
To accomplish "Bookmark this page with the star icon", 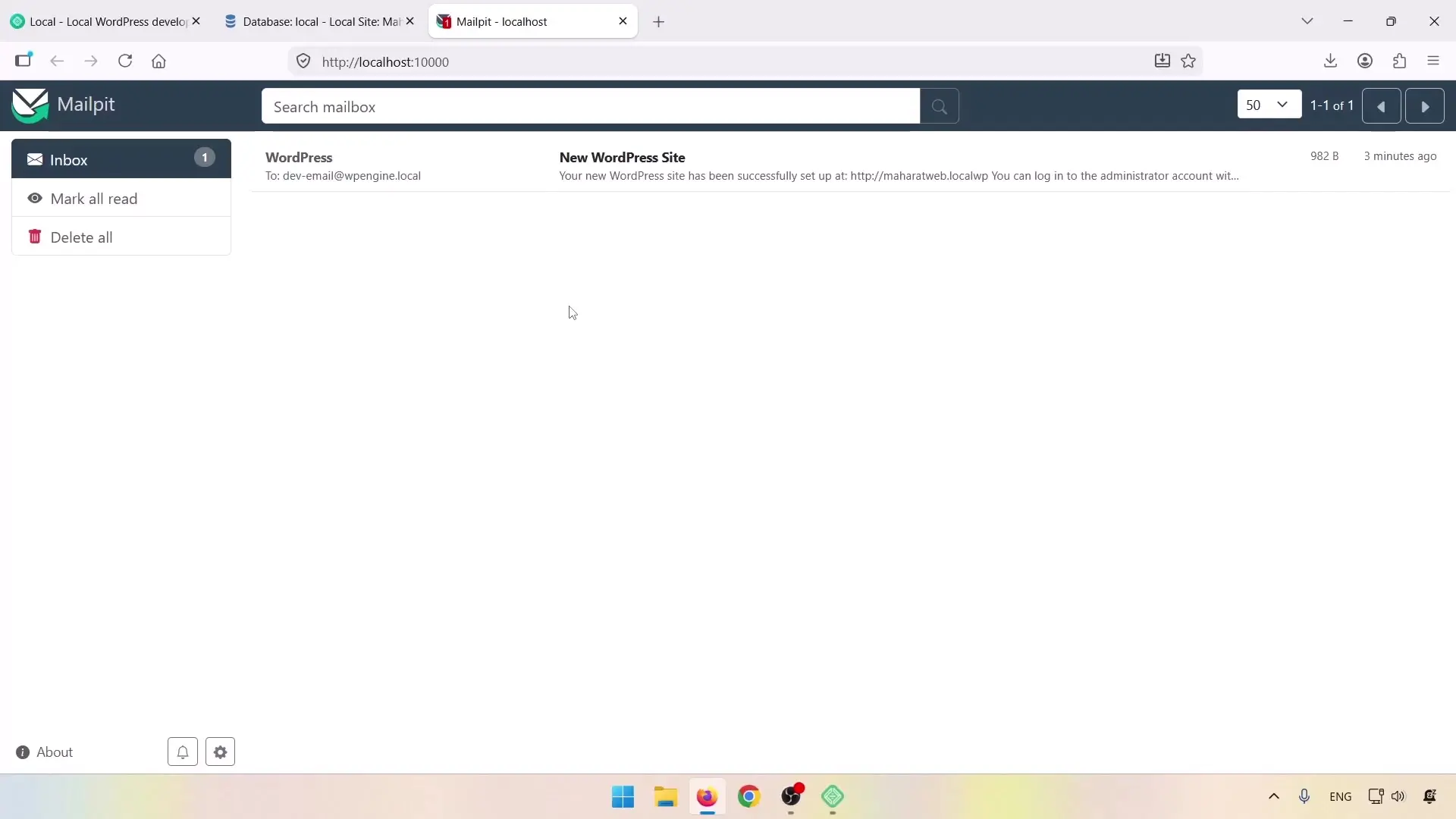I will point(1188,61).
